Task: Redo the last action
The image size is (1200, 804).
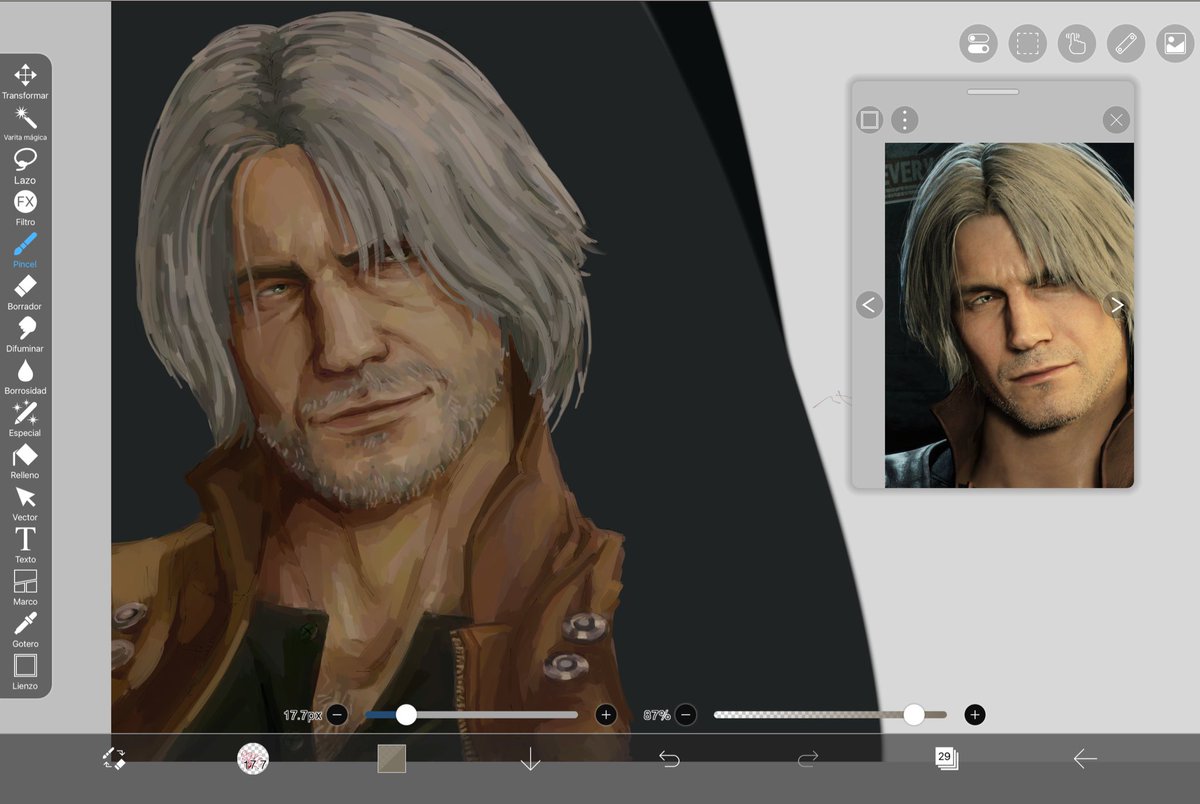Action: point(808,759)
